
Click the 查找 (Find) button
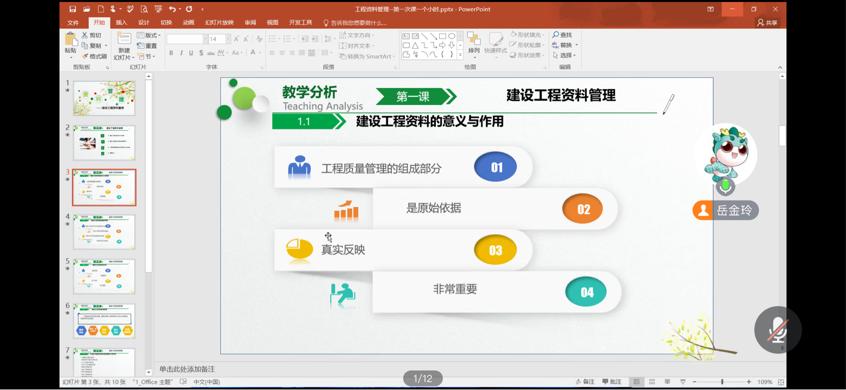click(x=562, y=35)
